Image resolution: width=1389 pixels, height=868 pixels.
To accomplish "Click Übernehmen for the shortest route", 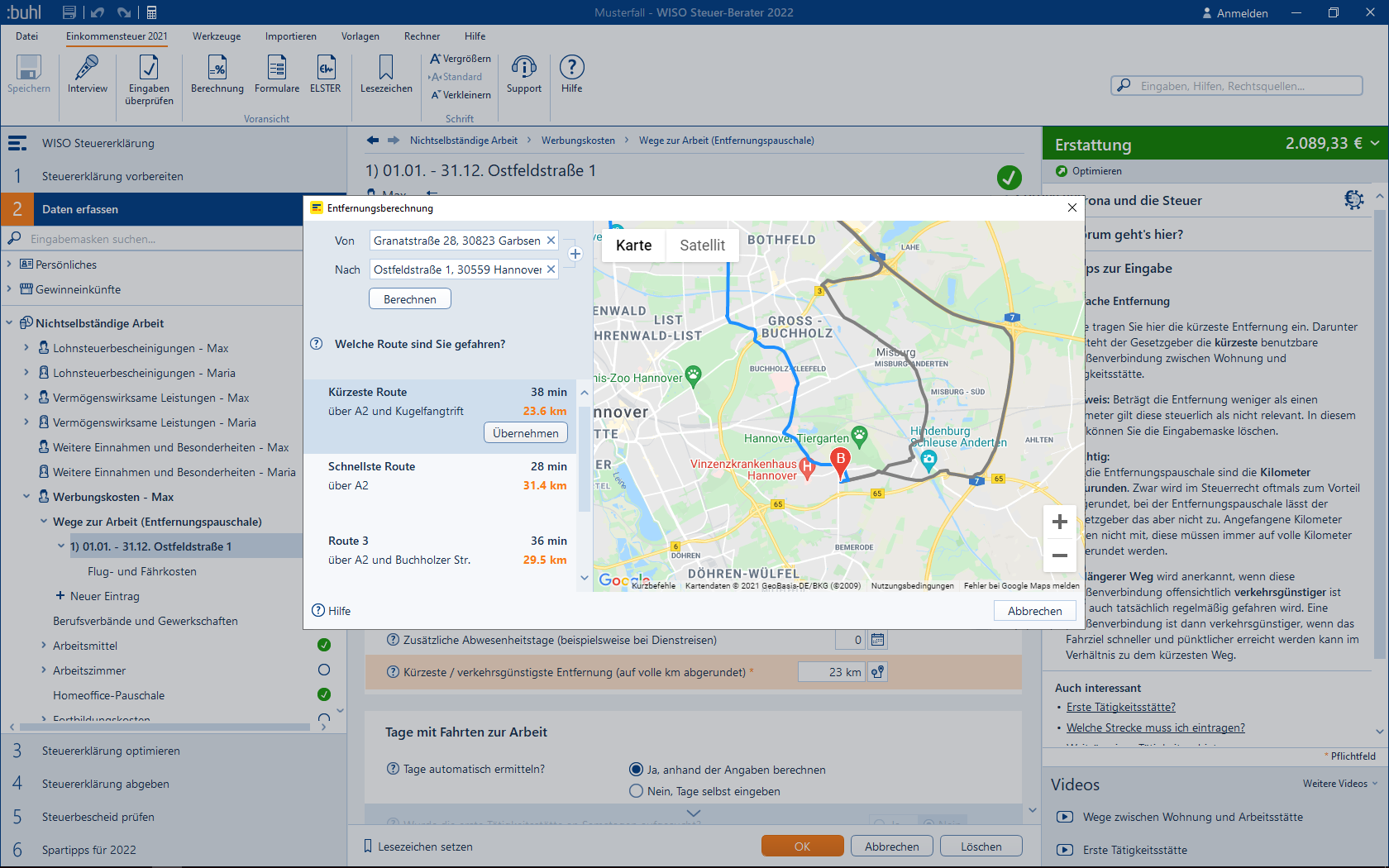I will point(525,433).
